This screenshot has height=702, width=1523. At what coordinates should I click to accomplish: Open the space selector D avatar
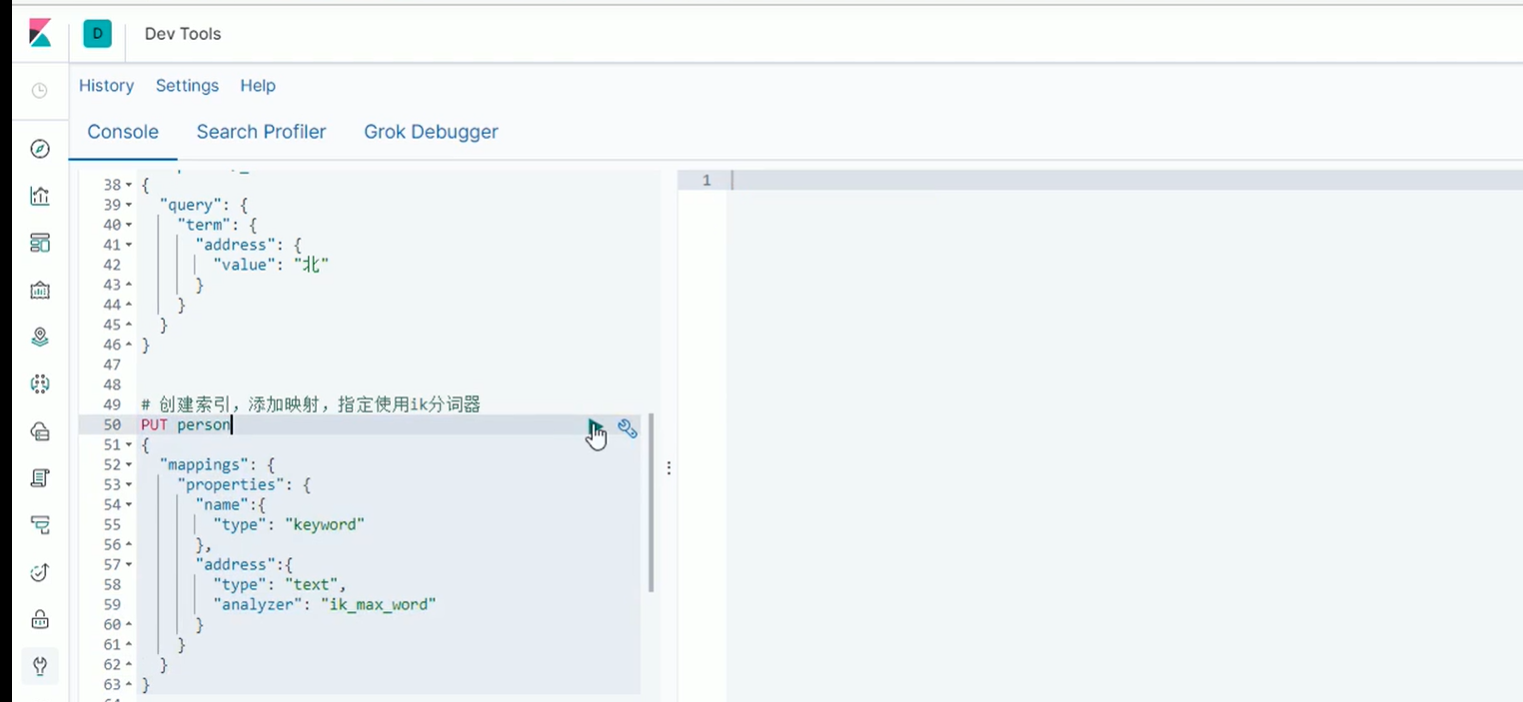(97, 33)
